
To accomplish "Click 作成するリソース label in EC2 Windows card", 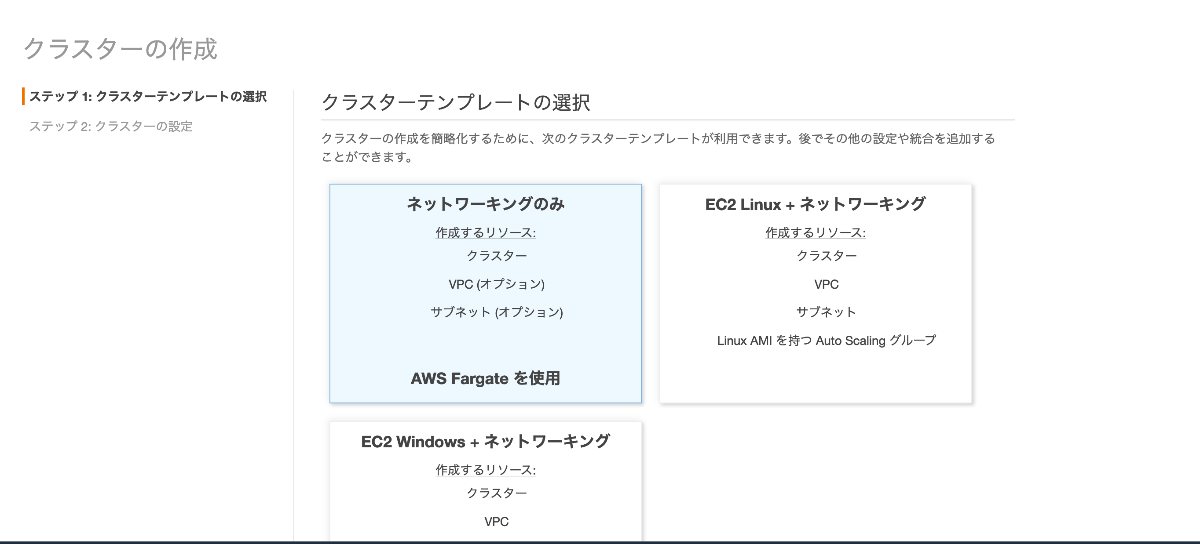I will coord(485,470).
